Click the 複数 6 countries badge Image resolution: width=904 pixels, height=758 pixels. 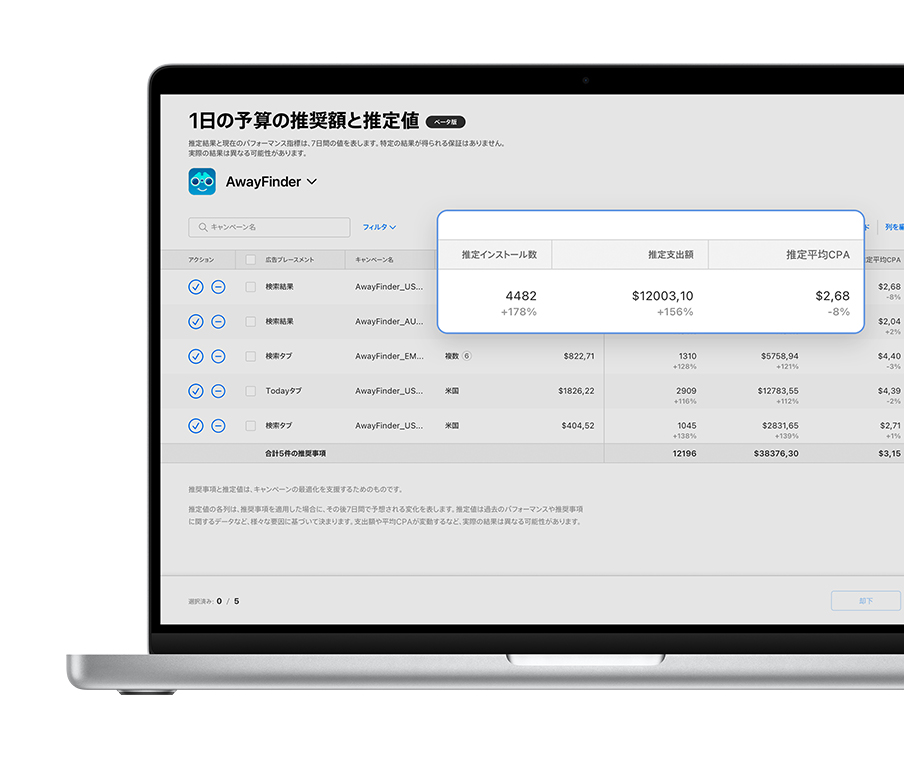click(457, 356)
